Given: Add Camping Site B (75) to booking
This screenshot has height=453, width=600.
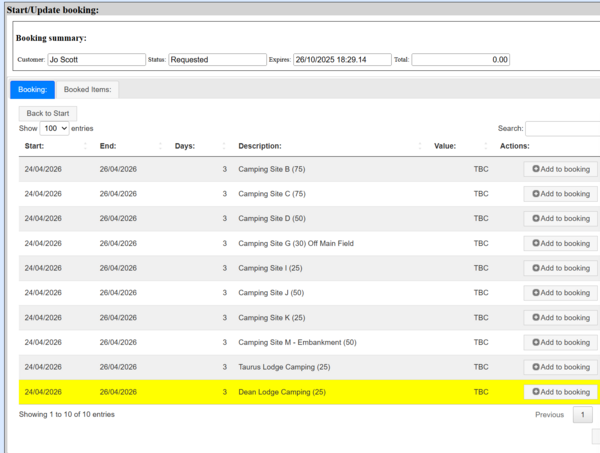Looking at the screenshot, I should pos(560,169).
